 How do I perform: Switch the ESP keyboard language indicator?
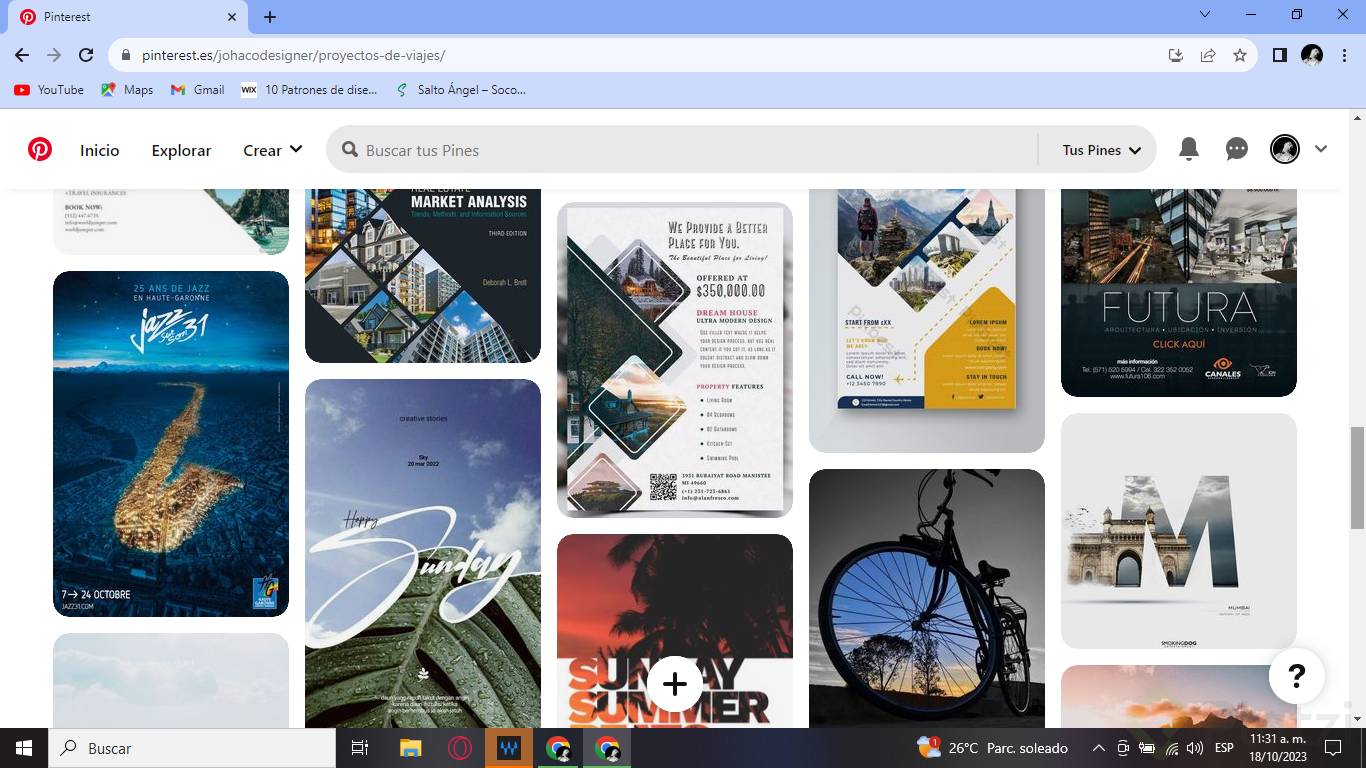(1224, 748)
